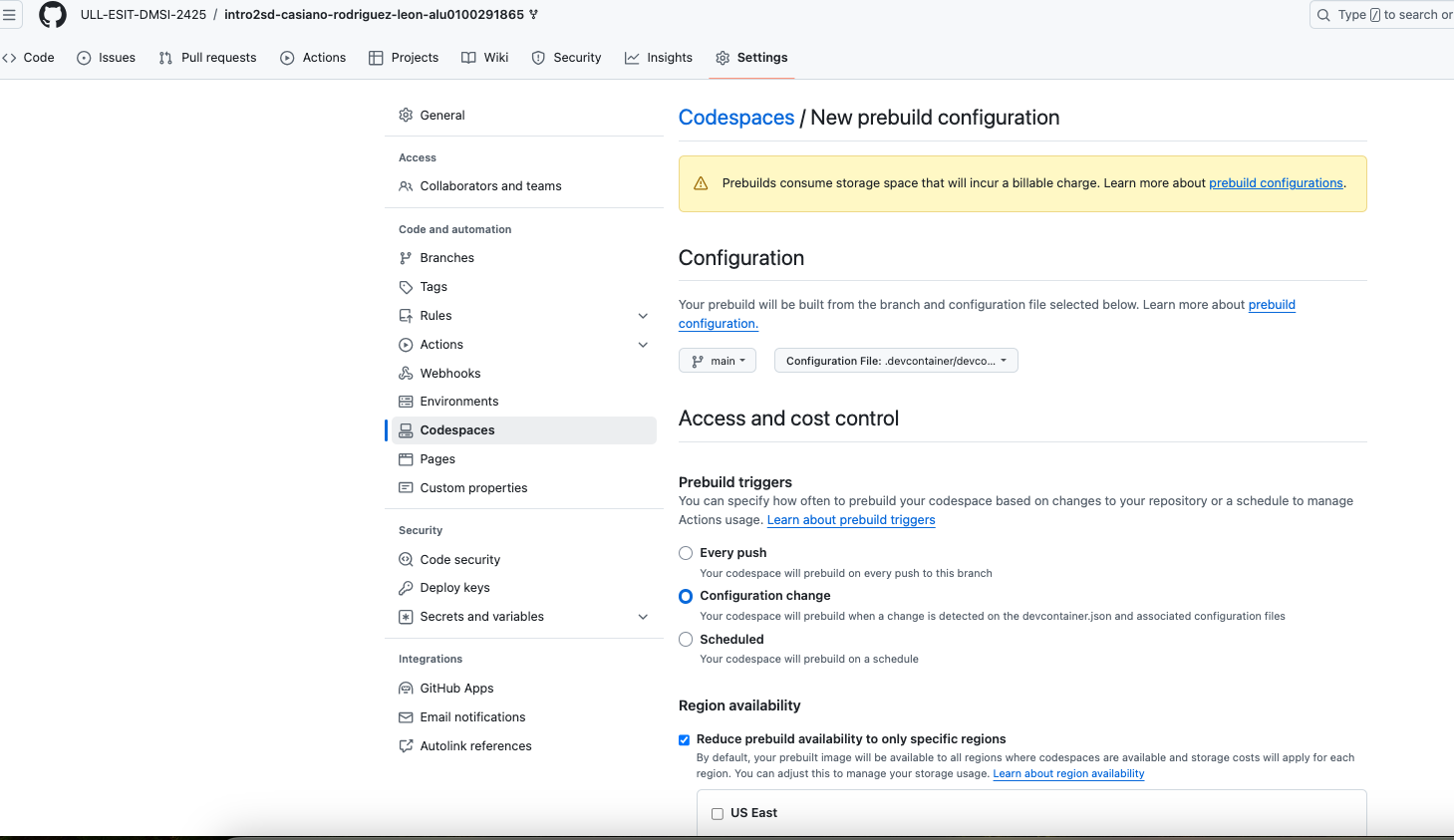Open the Projects tab
1454x840 pixels.
tap(404, 58)
